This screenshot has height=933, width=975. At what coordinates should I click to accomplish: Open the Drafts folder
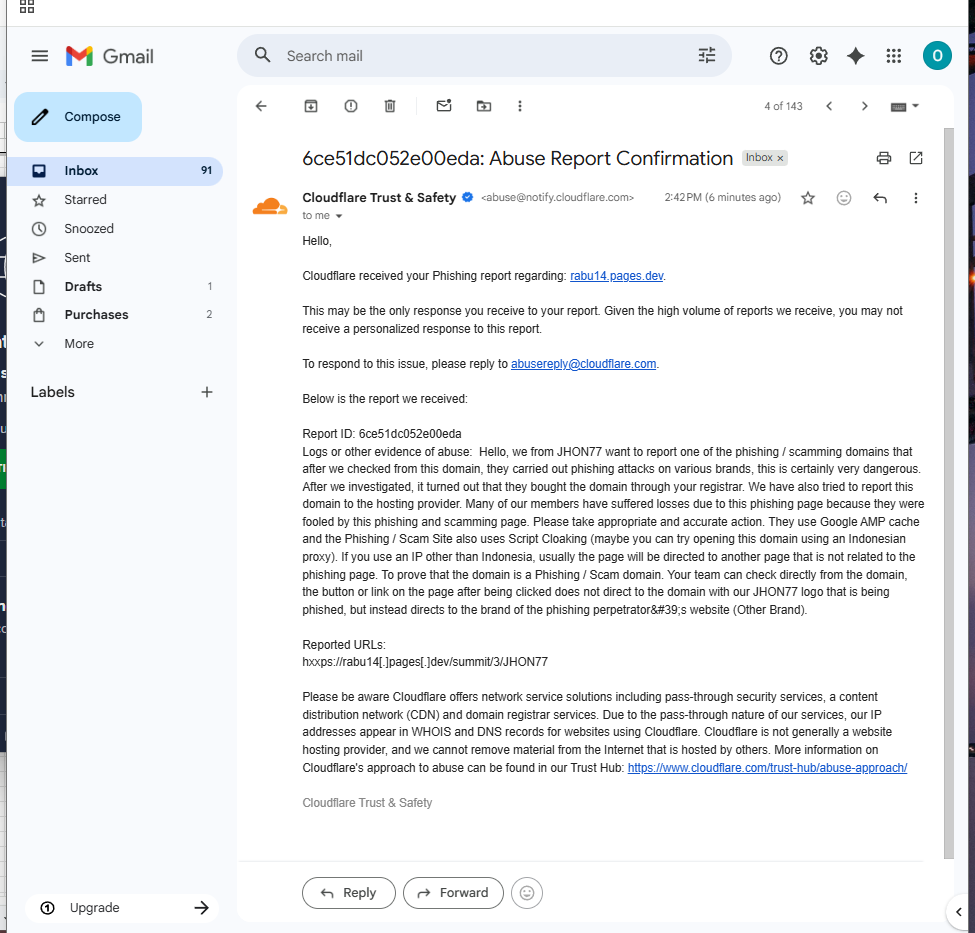pyautogui.click(x=115, y=287)
